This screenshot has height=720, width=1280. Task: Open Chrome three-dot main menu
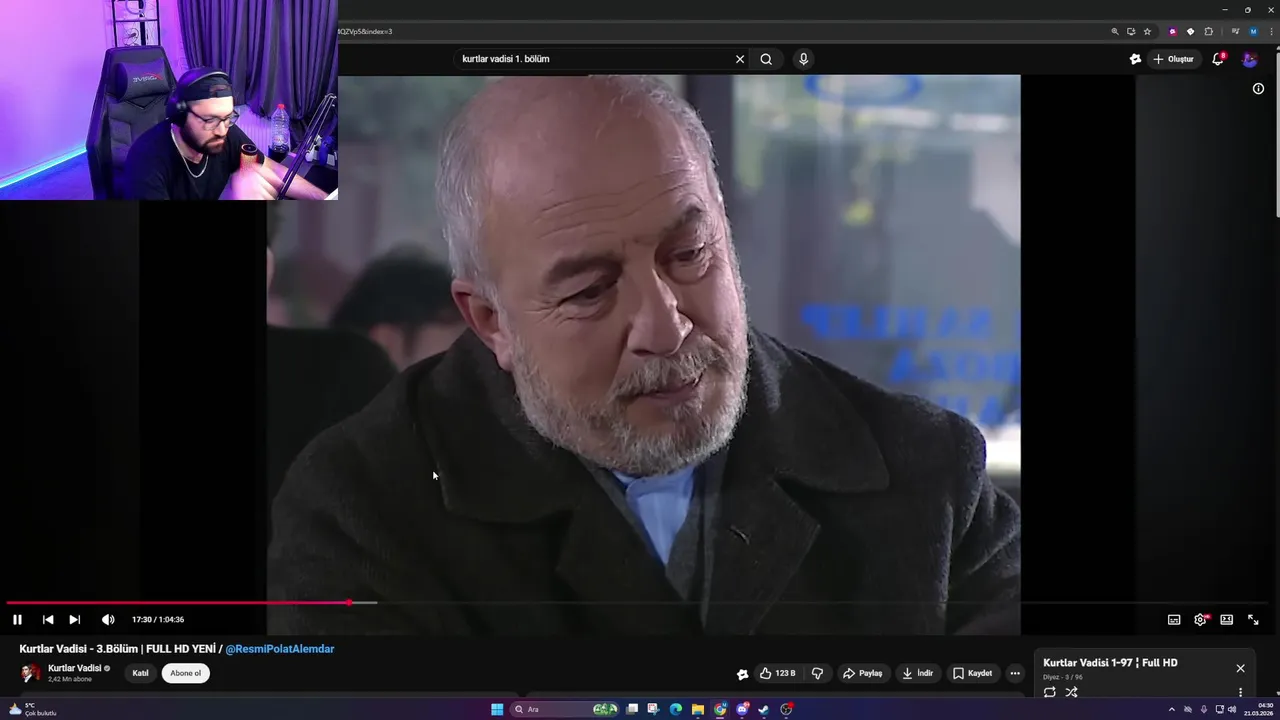tap(1271, 31)
